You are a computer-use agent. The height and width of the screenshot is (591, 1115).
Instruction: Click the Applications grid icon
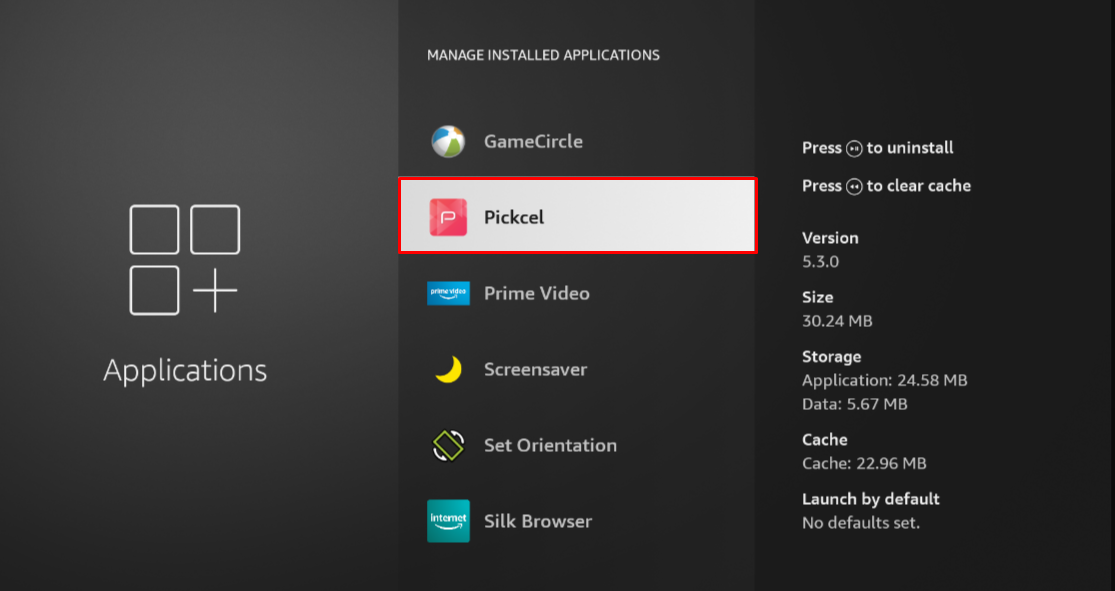[184, 260]
